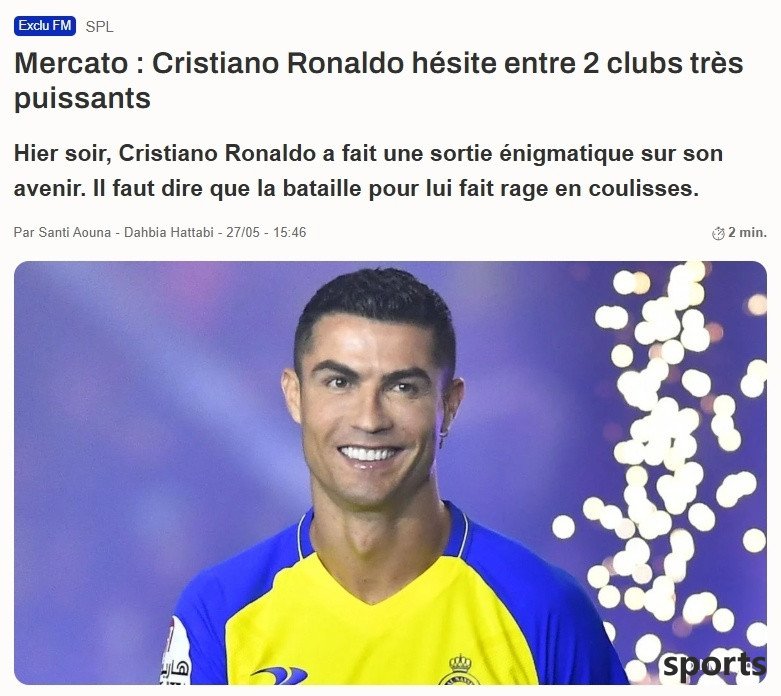
Task: Open author Dahbia Hattabi's profile
Action: point(168,233)
